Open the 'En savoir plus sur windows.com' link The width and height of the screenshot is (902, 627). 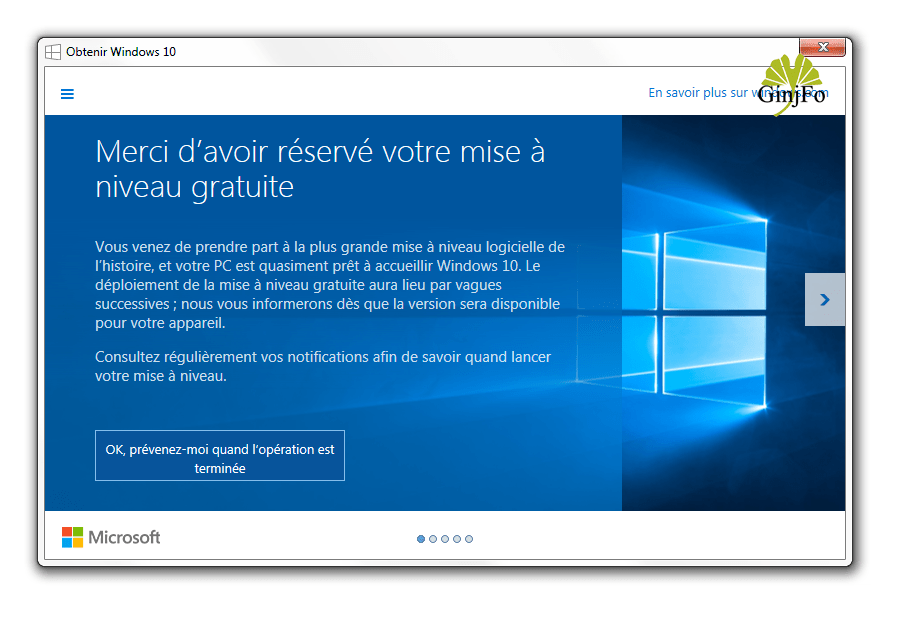click(x=738, y=93)
